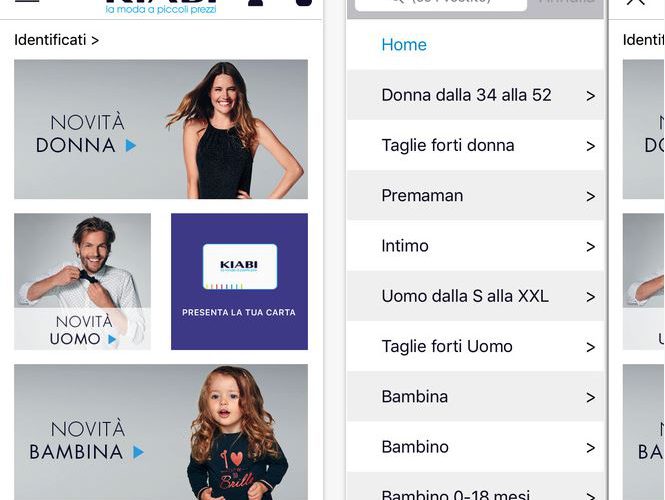Tap the blue arrow beside Uomo
Screen dimensions: 665x500
tap(112, 339)
